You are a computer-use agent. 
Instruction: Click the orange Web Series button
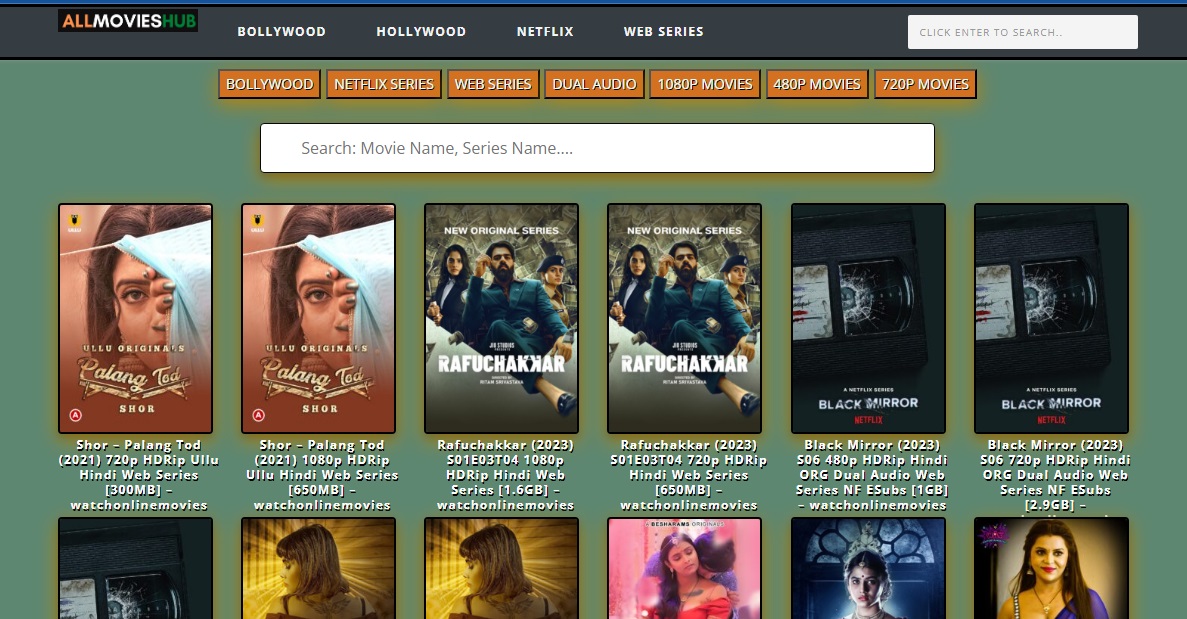(x=493, y=84)
